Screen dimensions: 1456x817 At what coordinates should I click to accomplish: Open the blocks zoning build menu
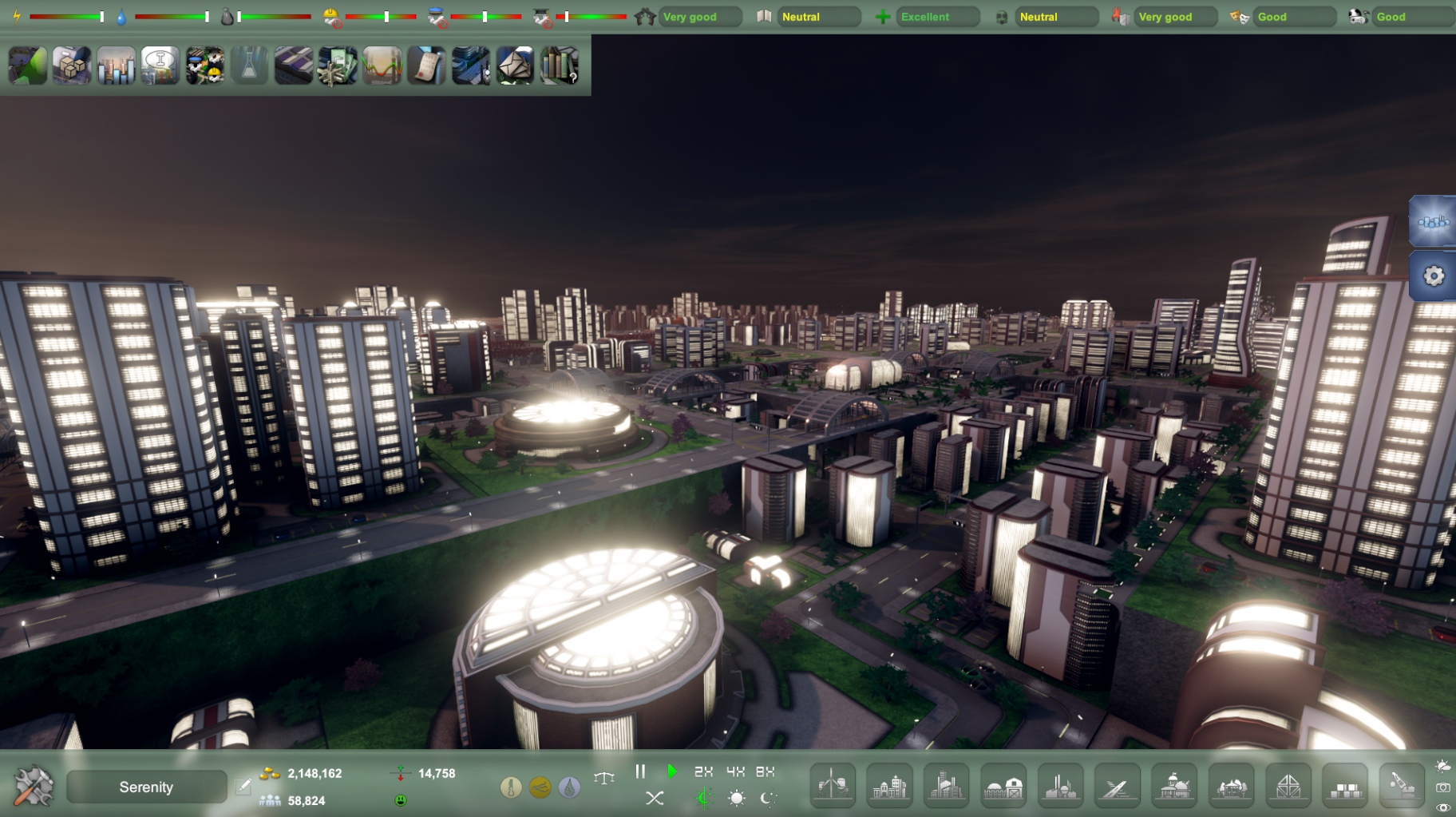tap(1346, 785)
